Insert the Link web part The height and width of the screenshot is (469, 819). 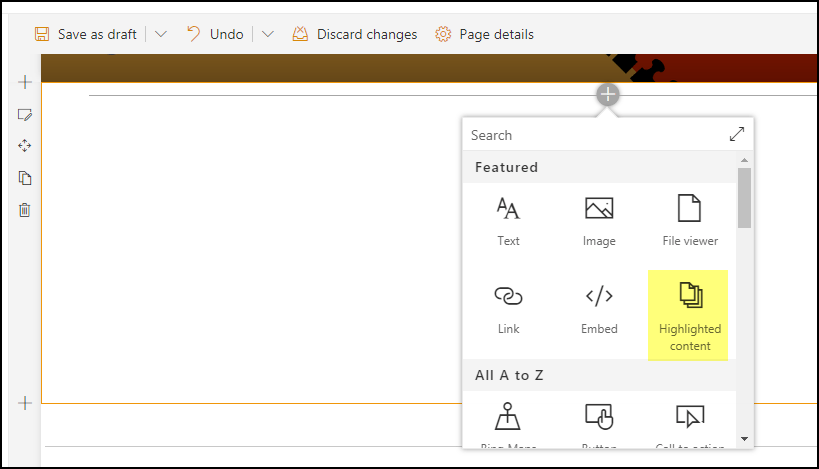[508, 308]
